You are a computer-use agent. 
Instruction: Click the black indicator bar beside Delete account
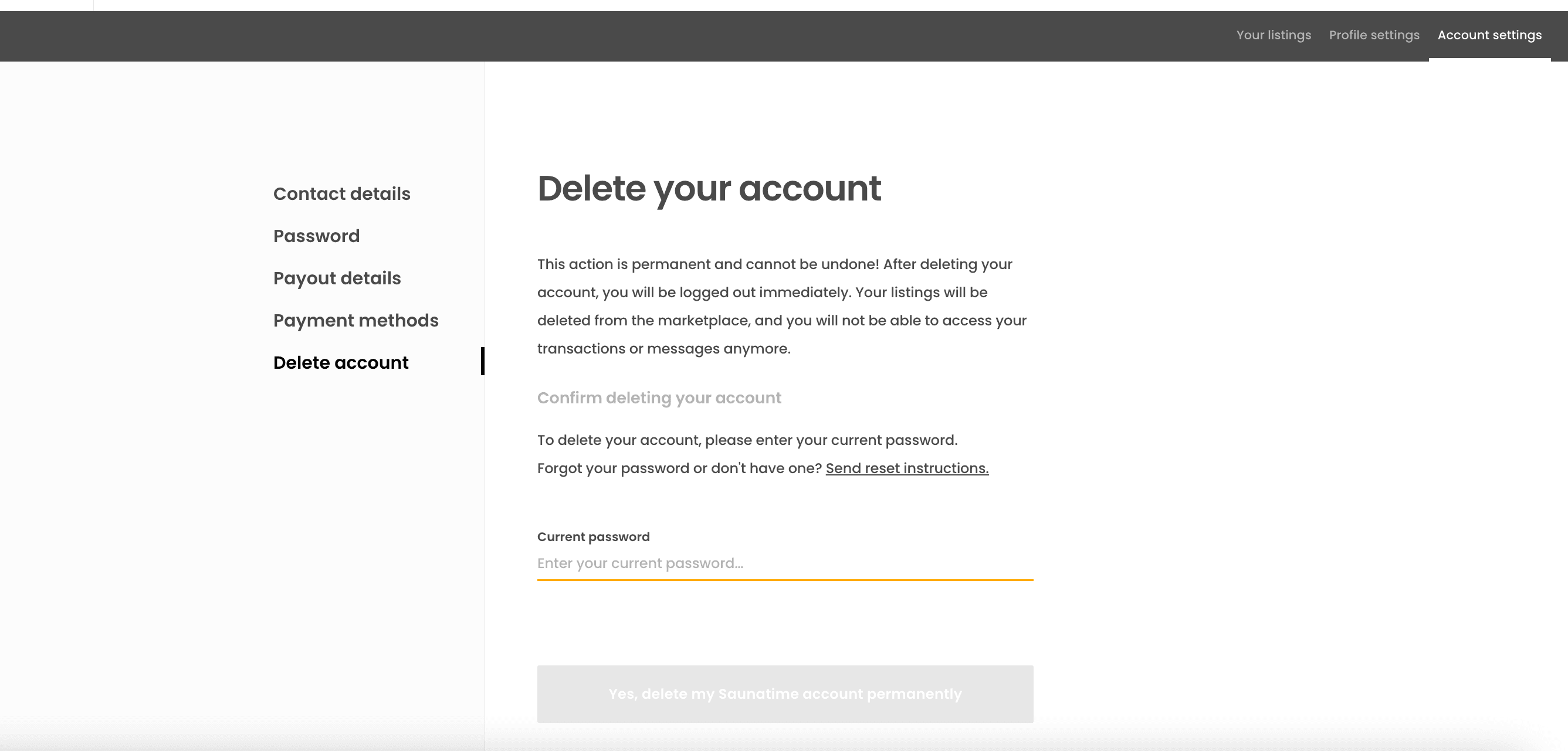click(482, 361)
